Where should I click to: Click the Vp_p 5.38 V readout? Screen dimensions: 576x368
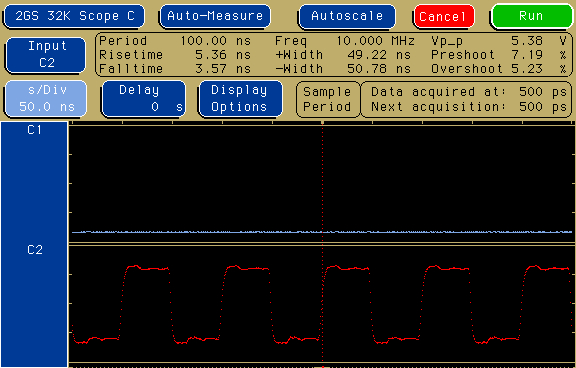(x=499, y=40)
